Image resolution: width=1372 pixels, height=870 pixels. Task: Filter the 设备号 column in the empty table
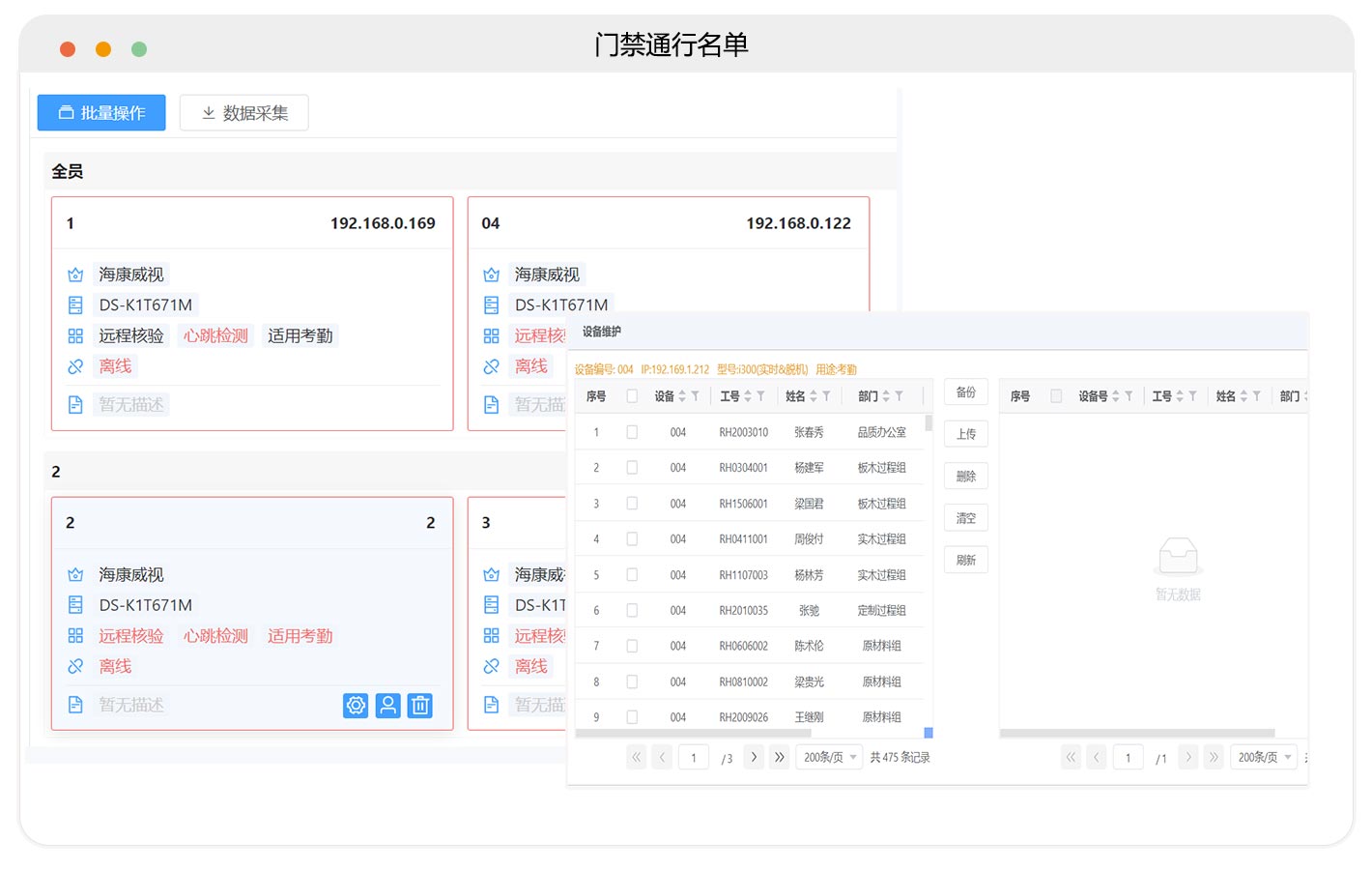(x=1129, y=396)
